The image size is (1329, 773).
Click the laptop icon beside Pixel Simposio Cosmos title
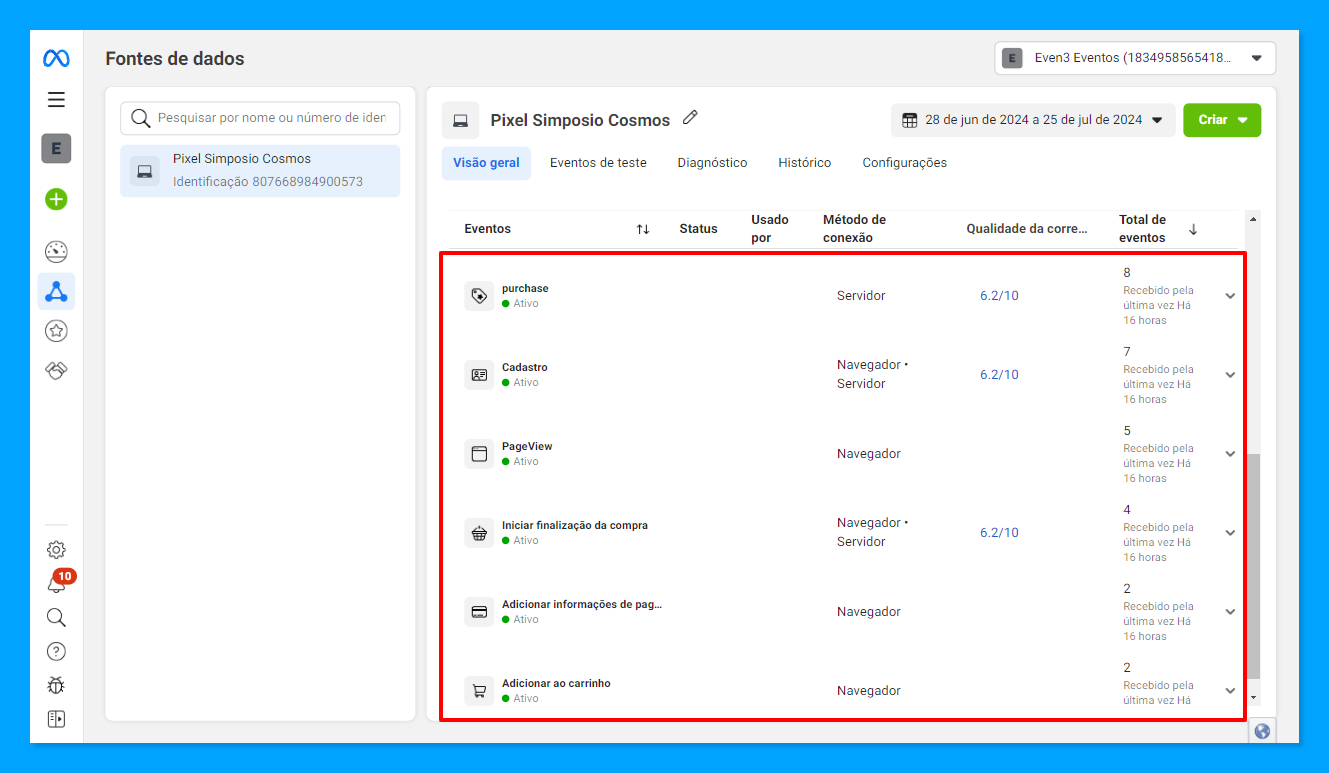click(460, 120)
